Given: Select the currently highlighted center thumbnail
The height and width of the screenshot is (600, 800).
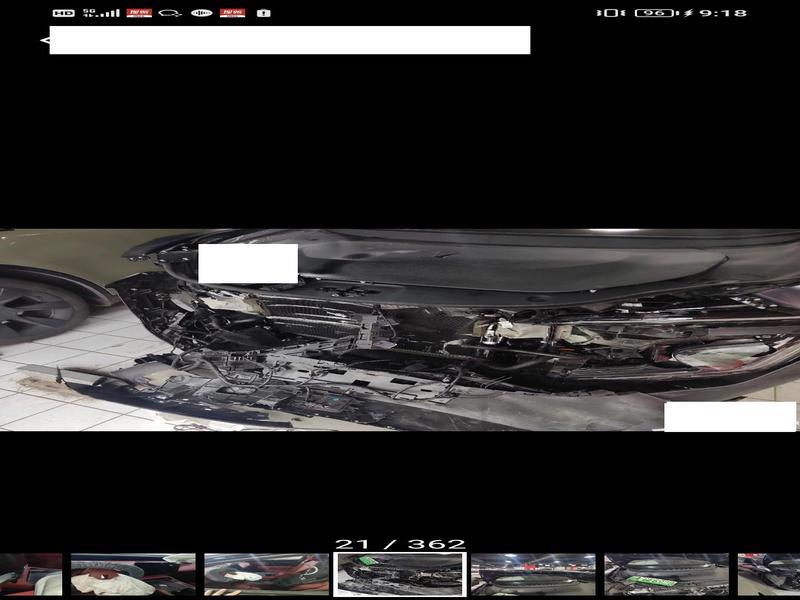Looking at the screenshot, I should point(400,574).
